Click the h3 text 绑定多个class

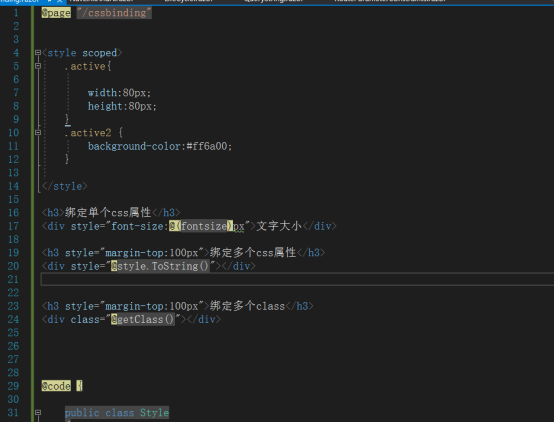pyautogui.click(x=247, y=306)
